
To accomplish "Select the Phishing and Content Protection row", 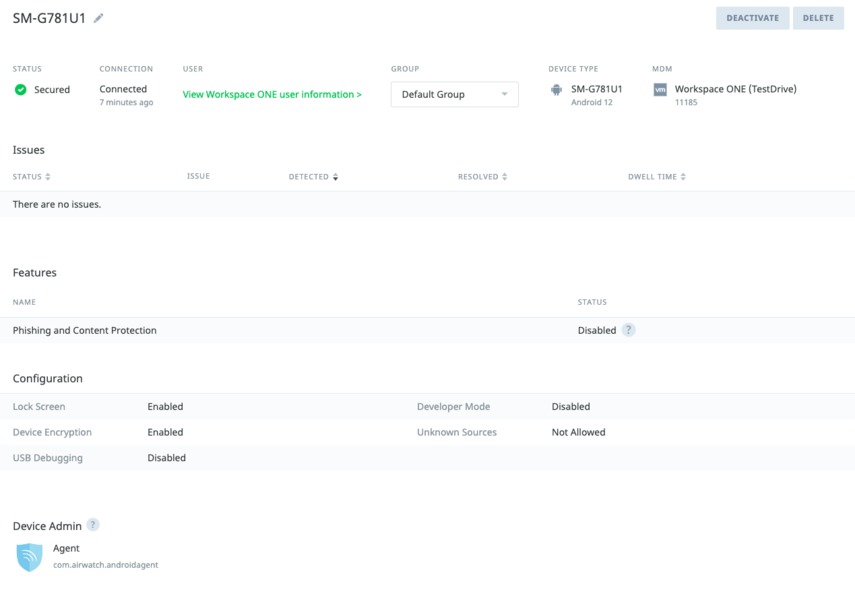I will [x=85, y=330].
